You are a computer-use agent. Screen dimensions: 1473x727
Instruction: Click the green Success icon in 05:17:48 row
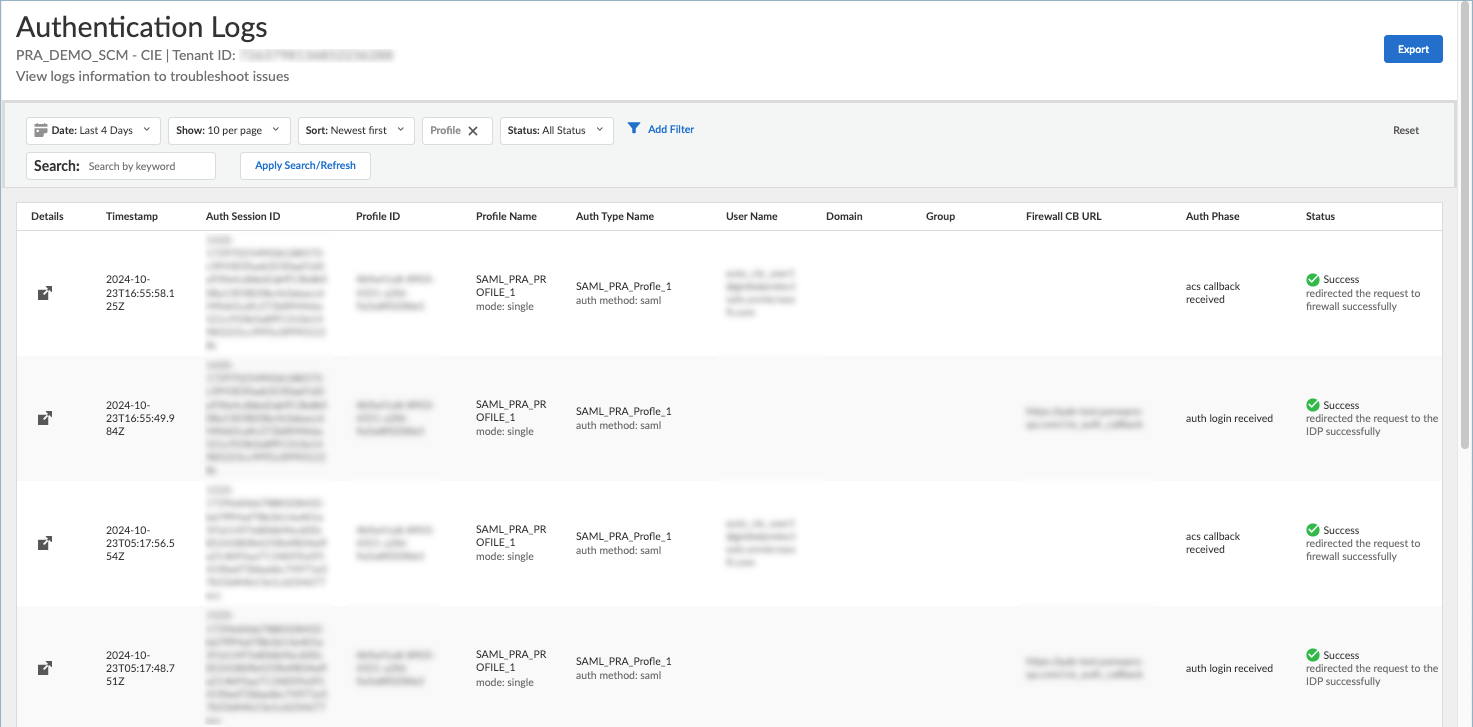[1313, 655]
